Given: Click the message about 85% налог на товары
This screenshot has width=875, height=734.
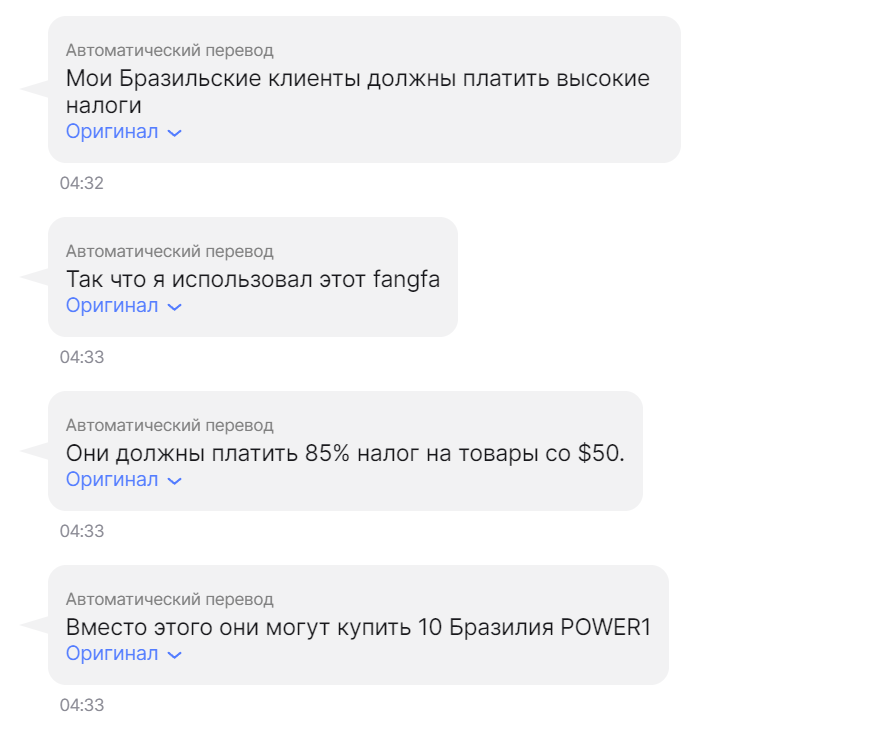Looking at the screenshot, I should pos(345,454).
